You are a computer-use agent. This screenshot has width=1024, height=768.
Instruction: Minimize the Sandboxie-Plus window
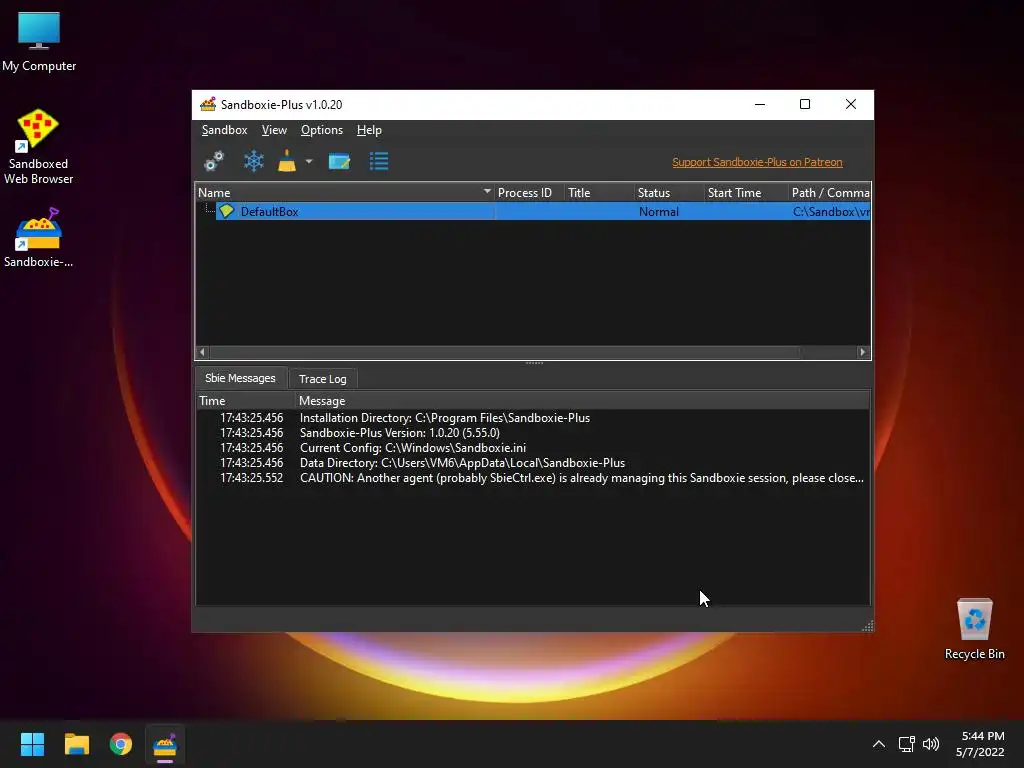(x=760, y=104)
